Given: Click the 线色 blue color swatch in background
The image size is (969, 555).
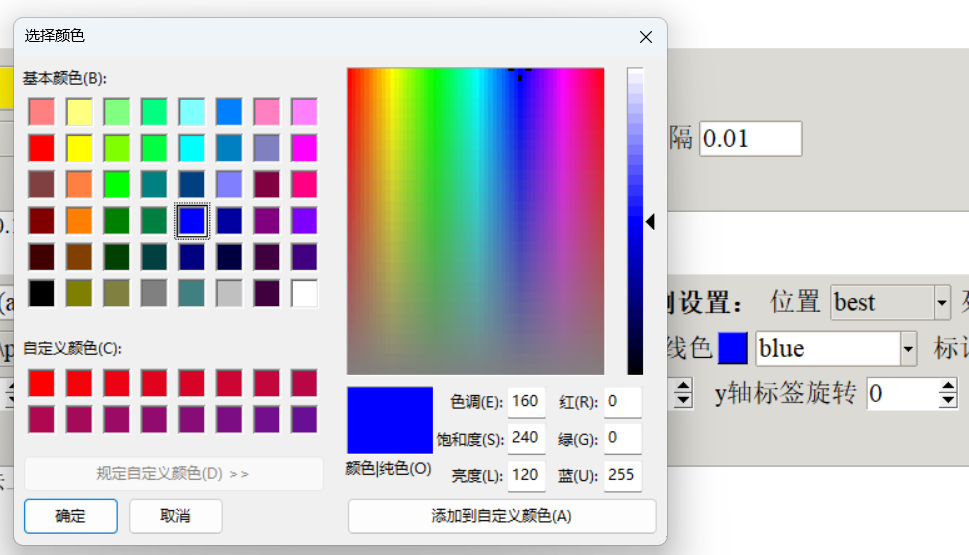Looking at the screenshot, I should (x=733, y=349).
